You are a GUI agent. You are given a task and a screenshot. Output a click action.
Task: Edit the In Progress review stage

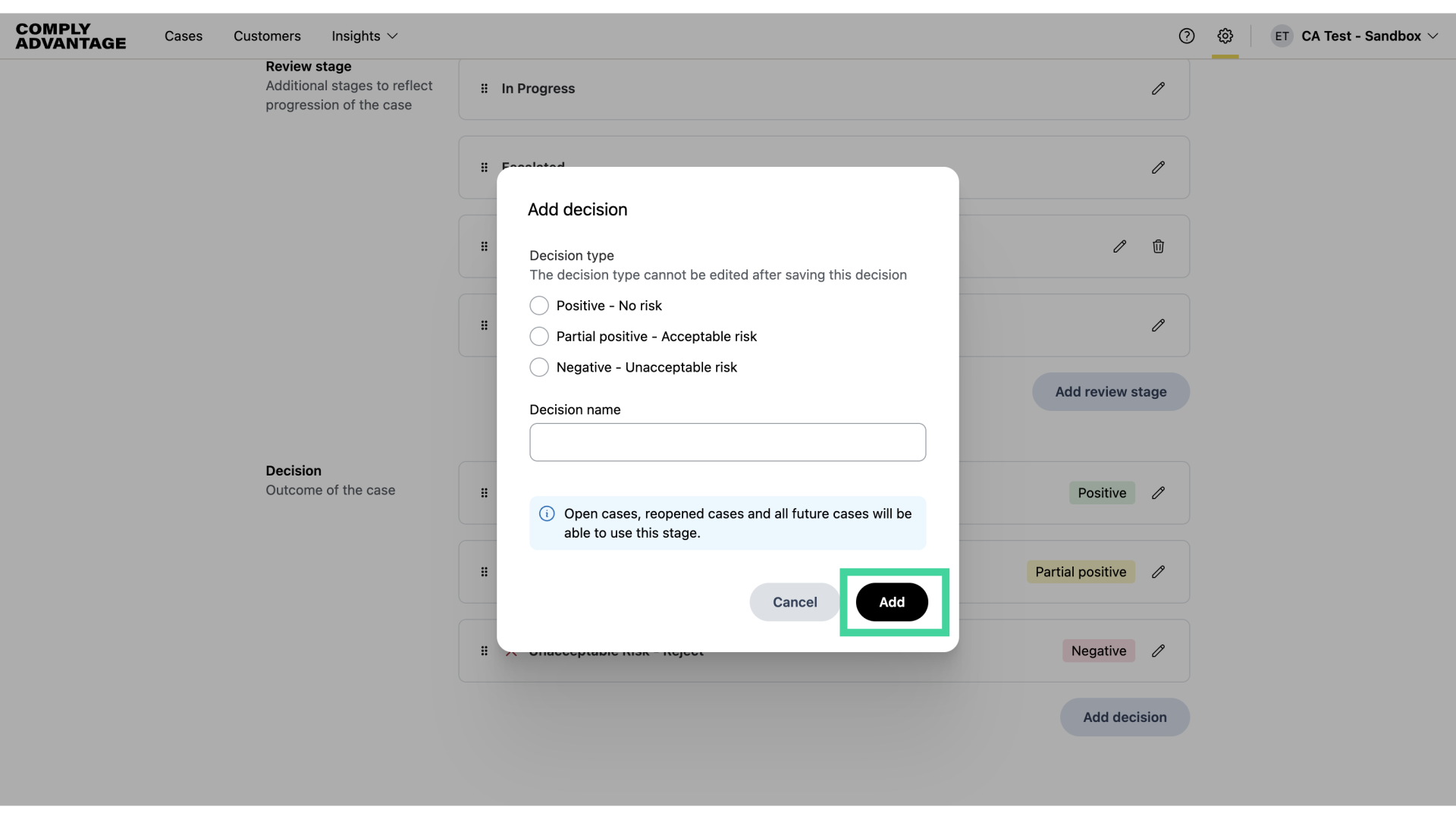[x=1158, y=89]
